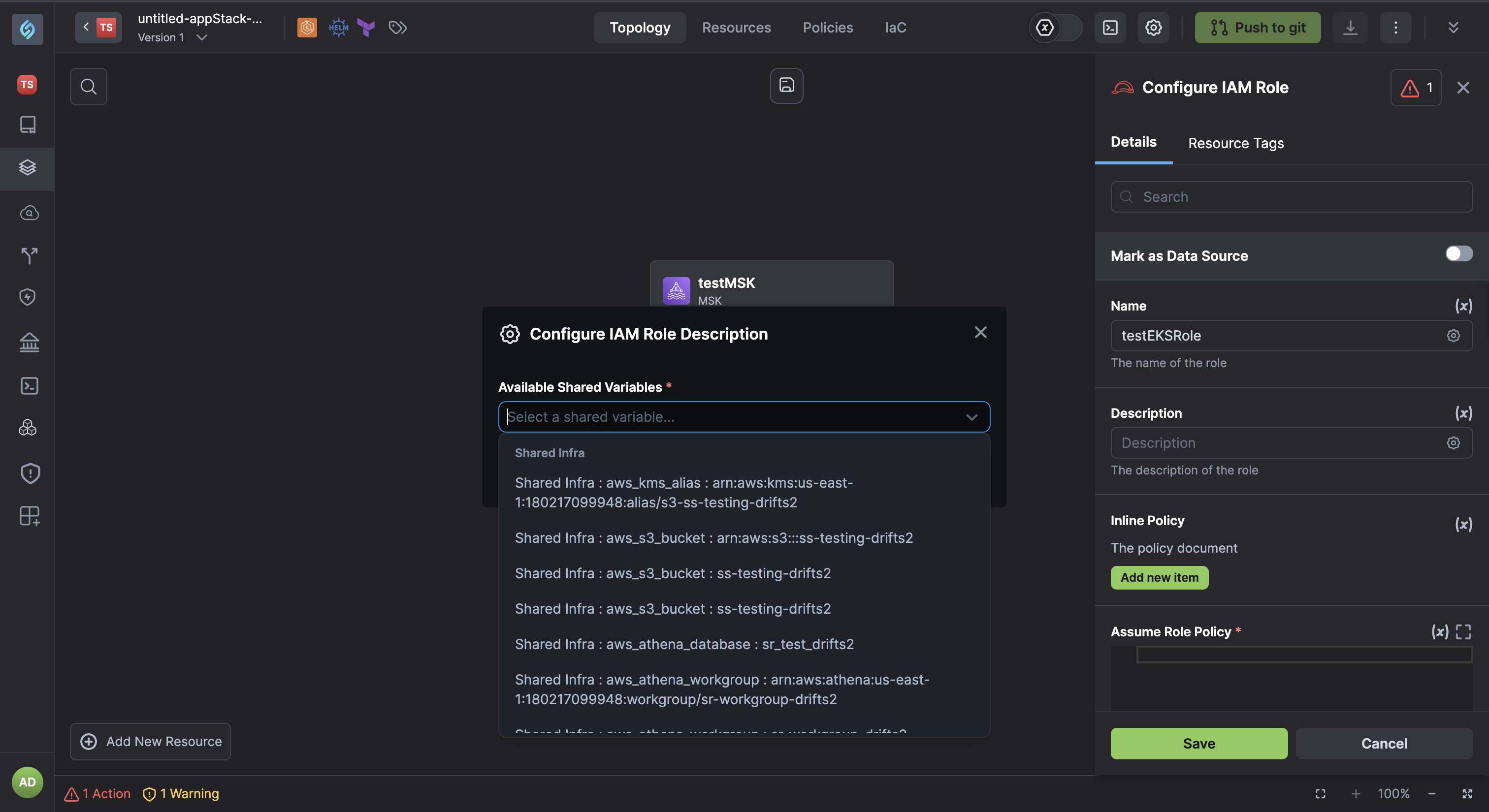Click the canvas search magnifier button
Image resolution: width=1489 pixels, height=812 pixels.
click(x=89, y=87)
